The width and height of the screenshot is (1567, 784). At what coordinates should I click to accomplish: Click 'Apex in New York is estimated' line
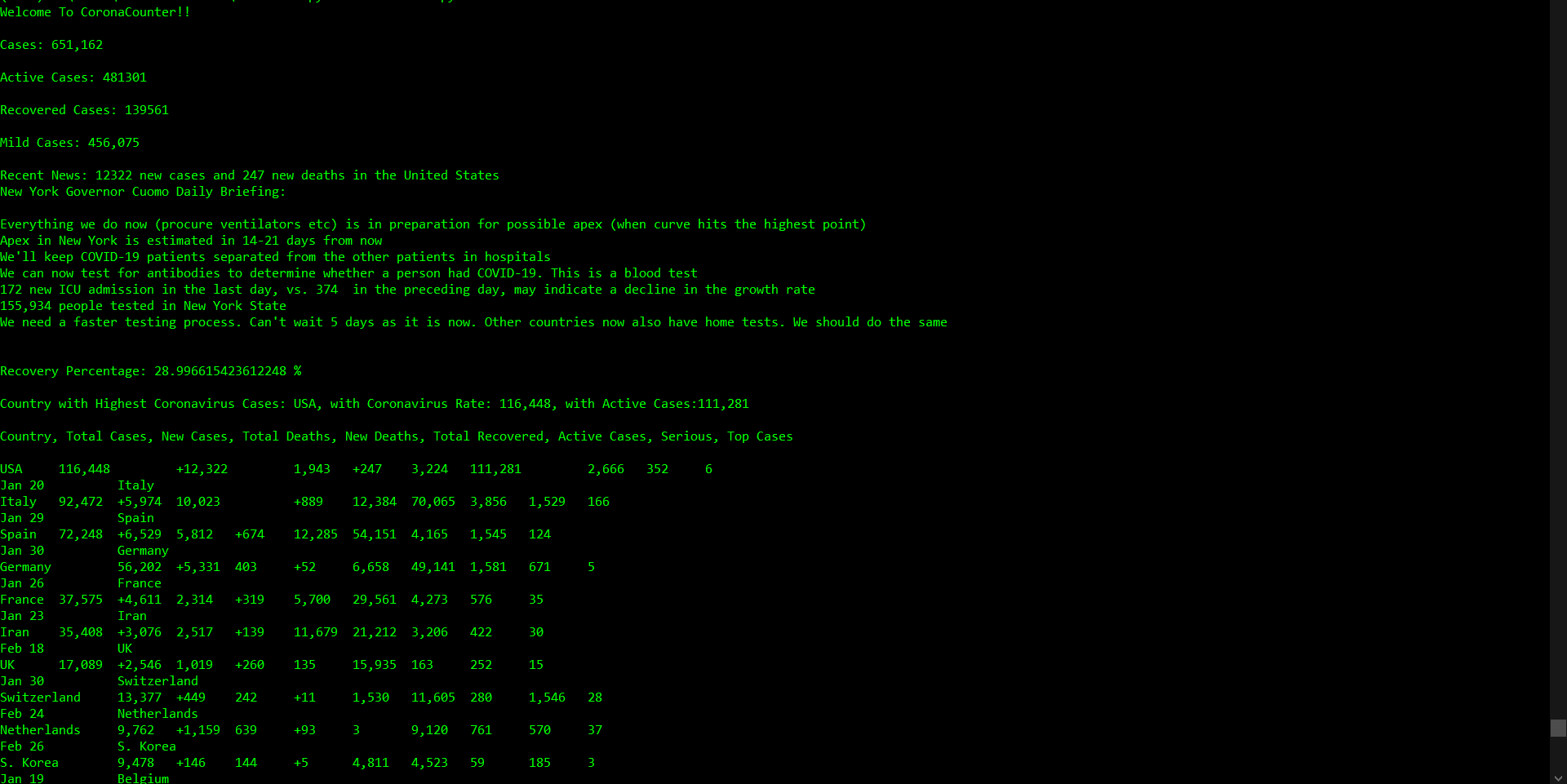191,241
